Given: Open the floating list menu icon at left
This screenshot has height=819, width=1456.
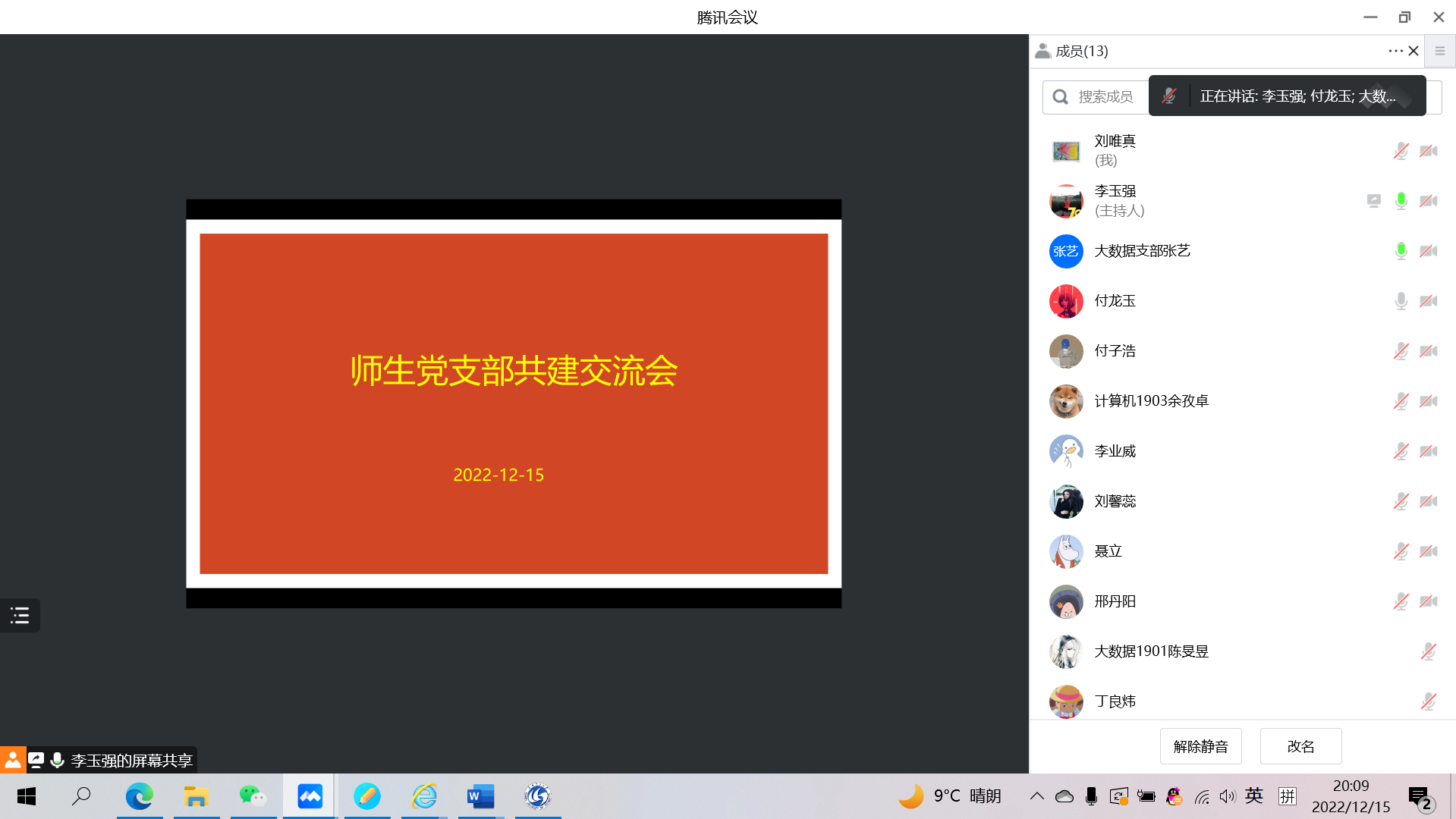Looking at the screenshot, I should [20, 615].
